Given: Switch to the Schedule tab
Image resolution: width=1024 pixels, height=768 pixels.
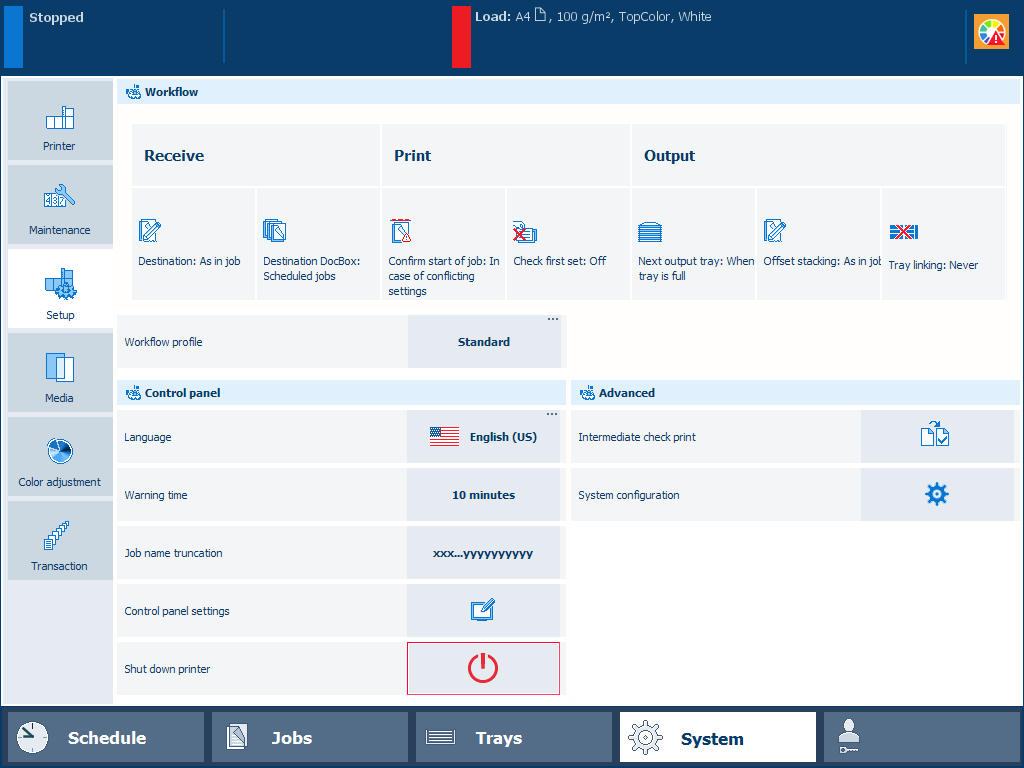Looking at the screenshot, I should [x=106, y=738].
